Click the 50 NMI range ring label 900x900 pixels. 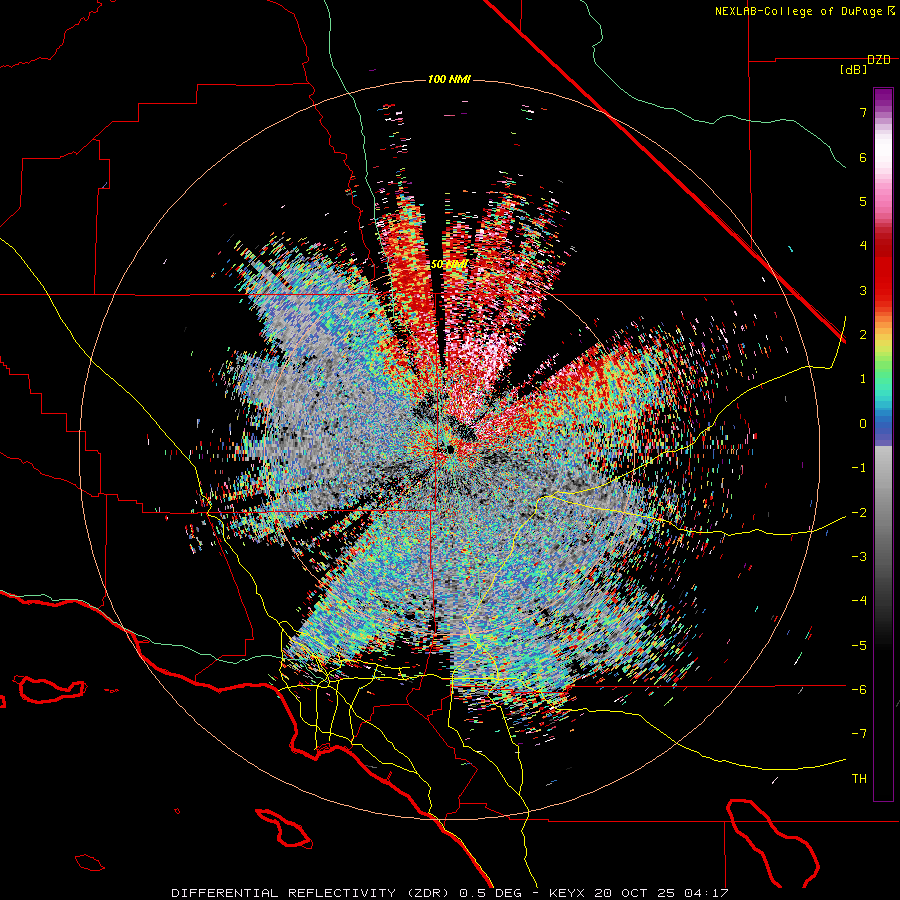coord(449,265)
